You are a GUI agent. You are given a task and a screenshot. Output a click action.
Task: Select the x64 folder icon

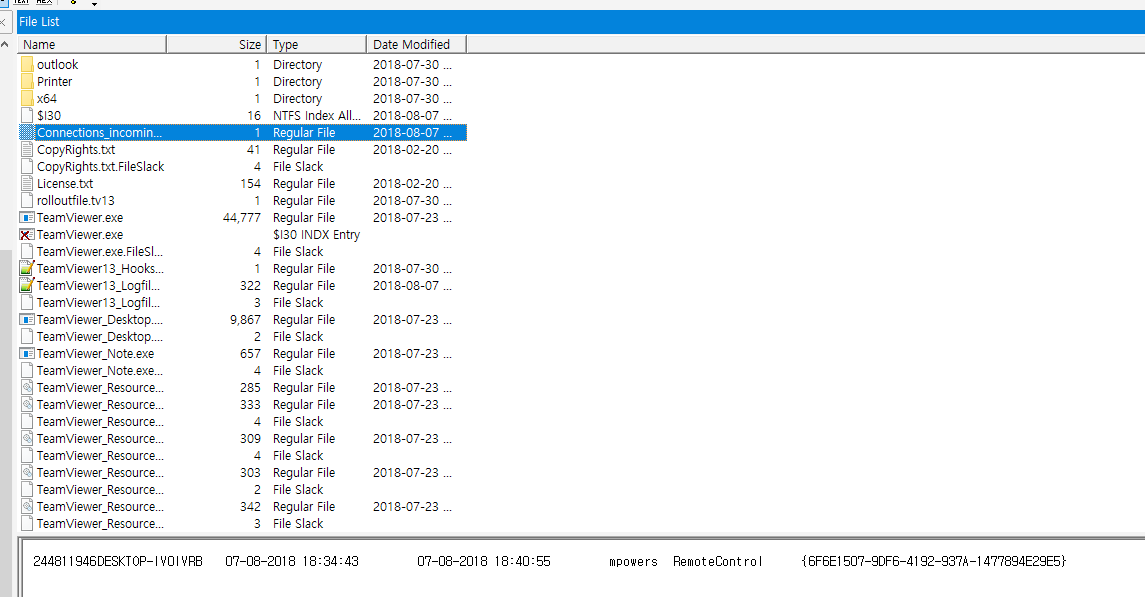click(x=27, y=99)
